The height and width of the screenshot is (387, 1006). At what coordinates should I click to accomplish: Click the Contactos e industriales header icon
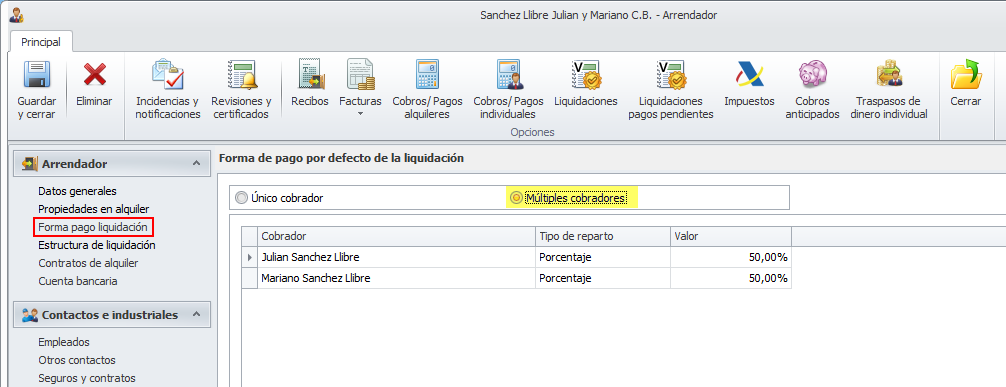tap(30, 315)
